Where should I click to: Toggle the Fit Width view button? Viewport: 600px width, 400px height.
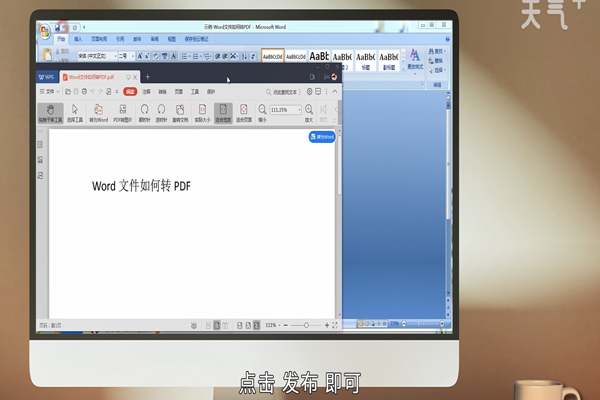point(223,113)
